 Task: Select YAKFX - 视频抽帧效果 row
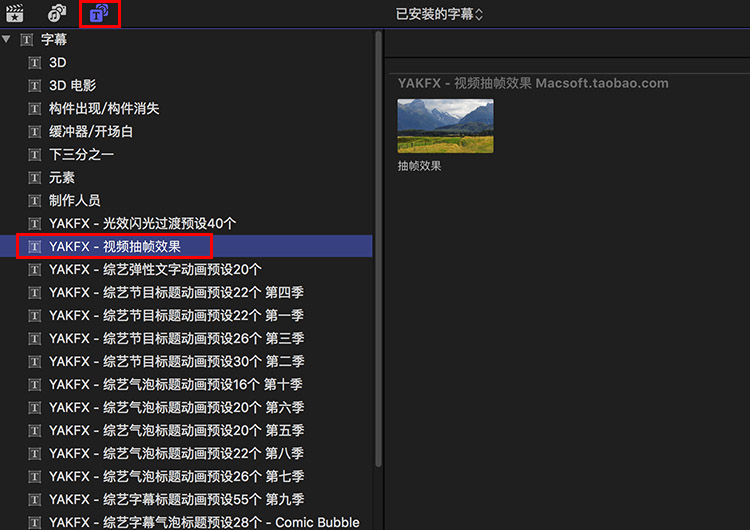[x=186, y=246]
